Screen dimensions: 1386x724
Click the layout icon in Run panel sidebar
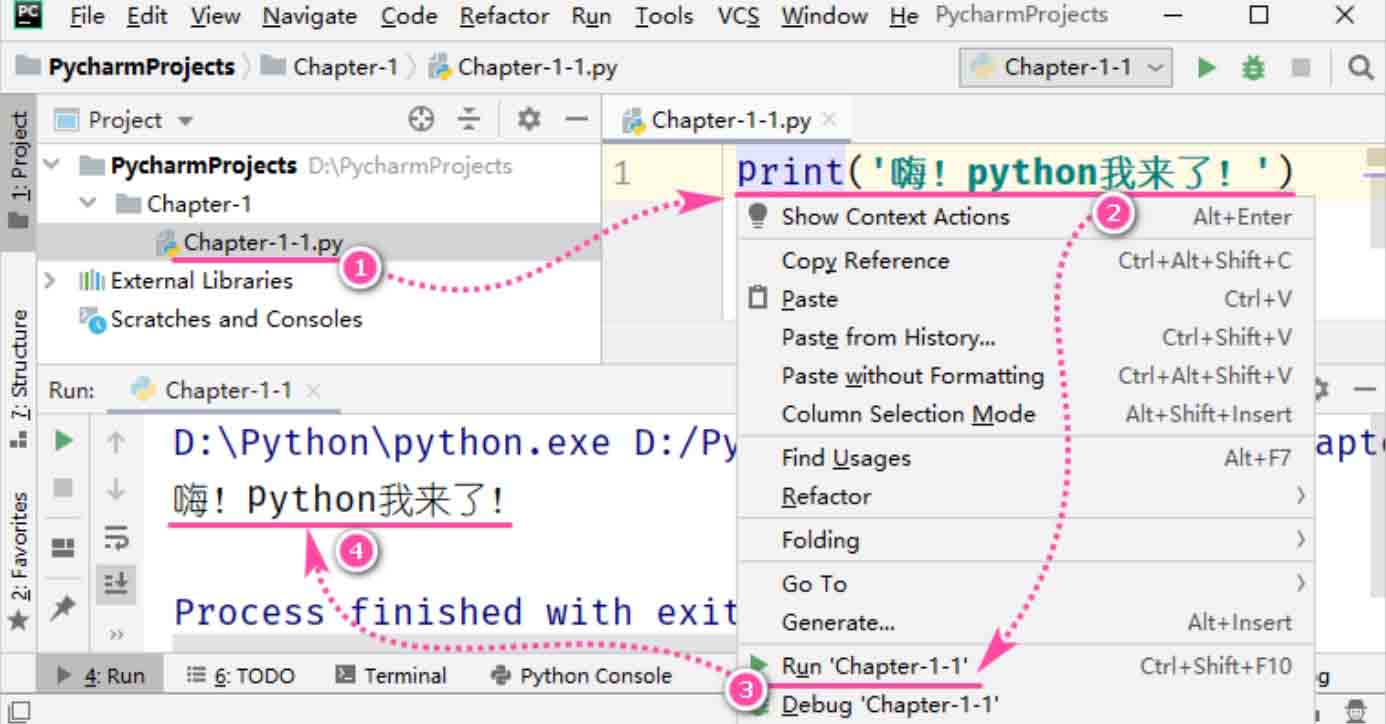[63, 547]
